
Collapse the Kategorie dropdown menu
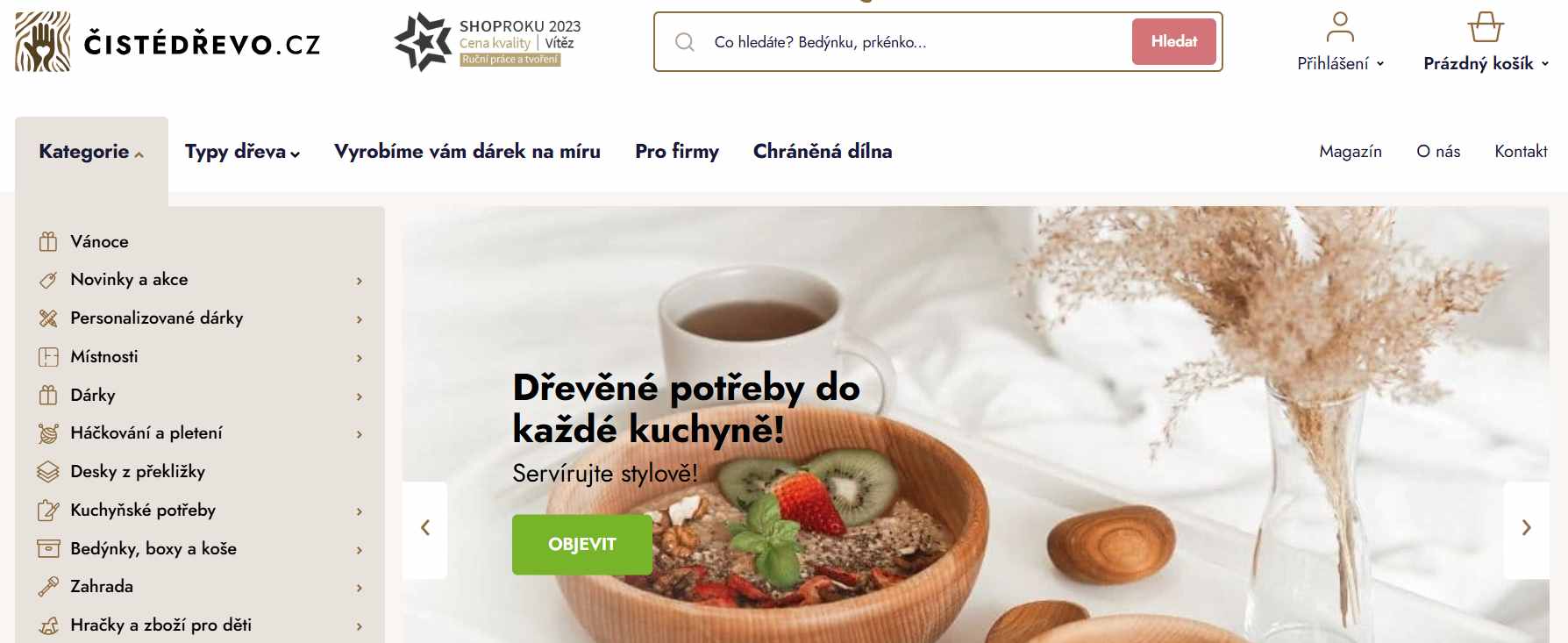coord(91,152)
